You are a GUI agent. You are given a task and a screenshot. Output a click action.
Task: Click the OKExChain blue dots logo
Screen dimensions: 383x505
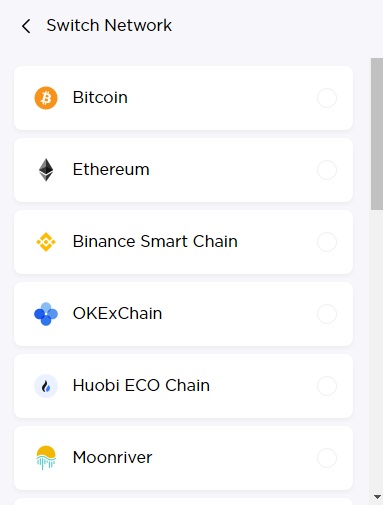[x=46, y=314]
